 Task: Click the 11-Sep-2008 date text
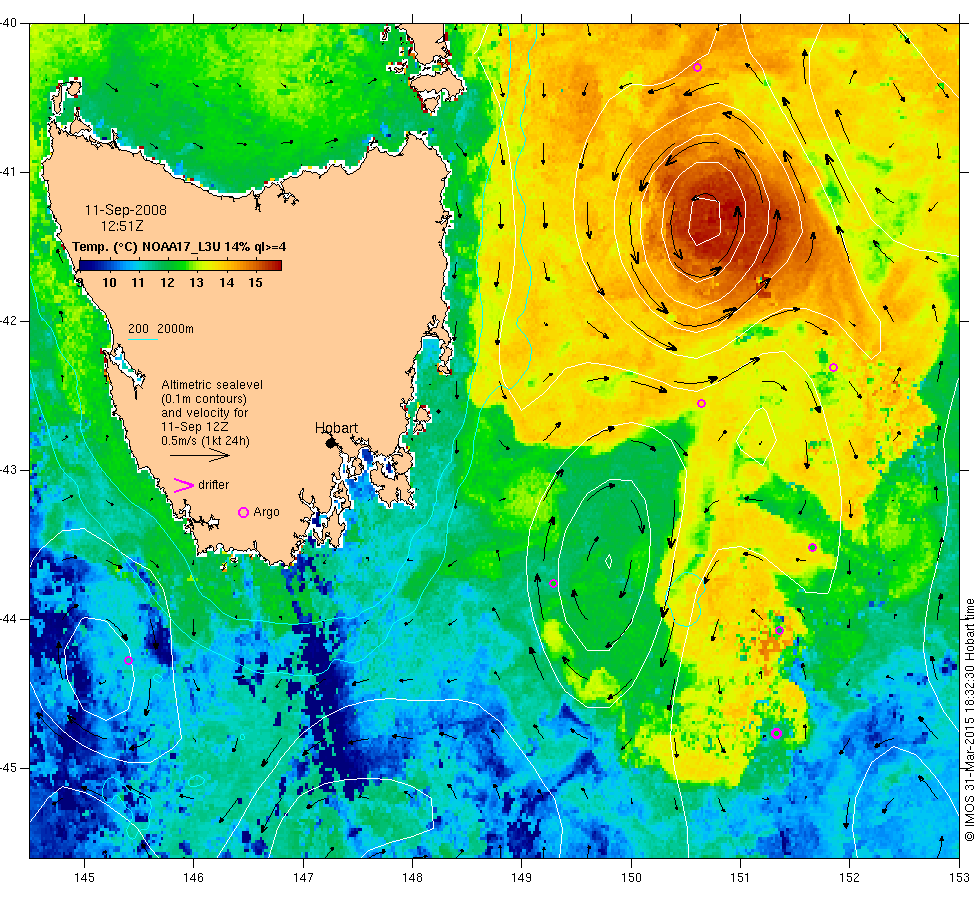[126, 210]
